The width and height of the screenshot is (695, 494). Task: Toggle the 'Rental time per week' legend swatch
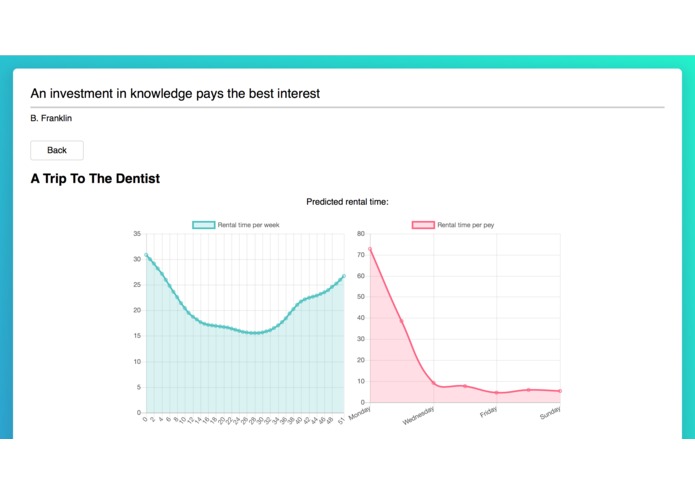tap(203, 225)
